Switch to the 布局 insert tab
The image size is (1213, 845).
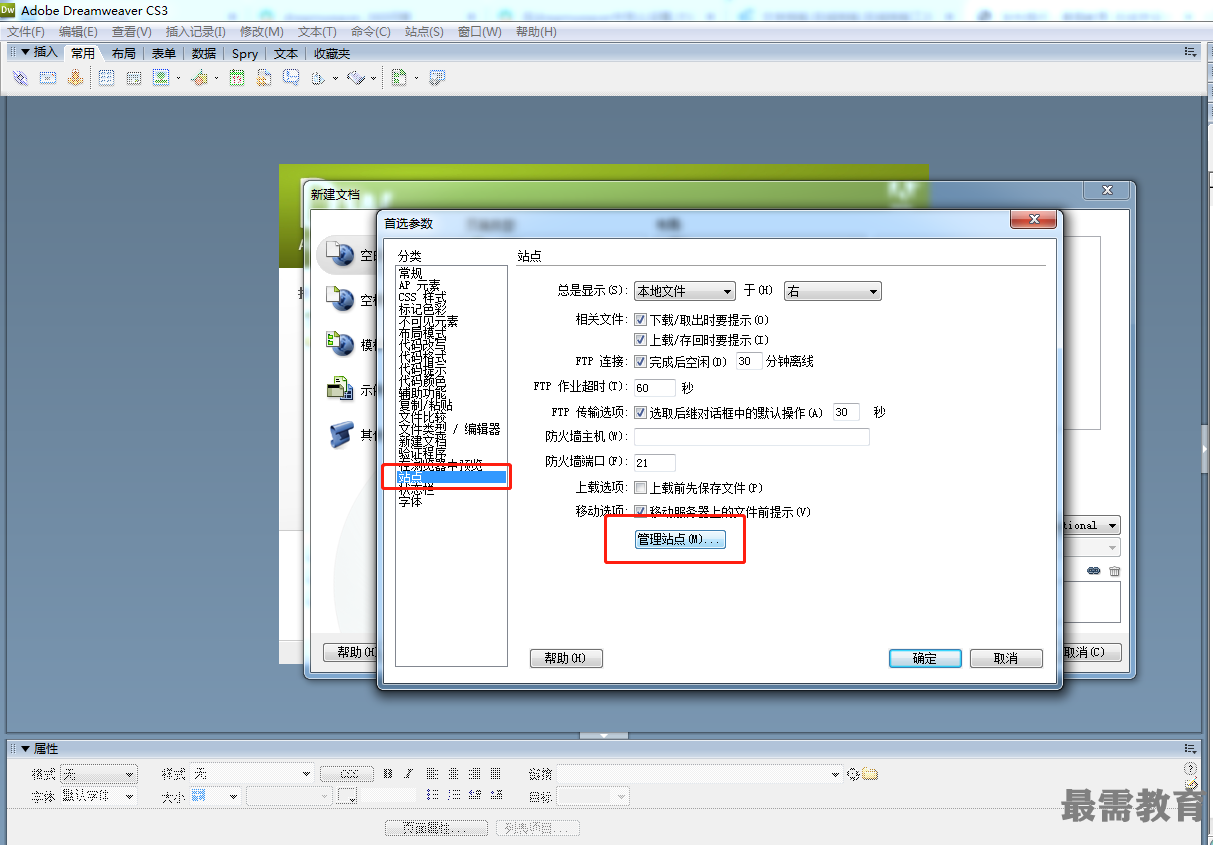[123, 54]
